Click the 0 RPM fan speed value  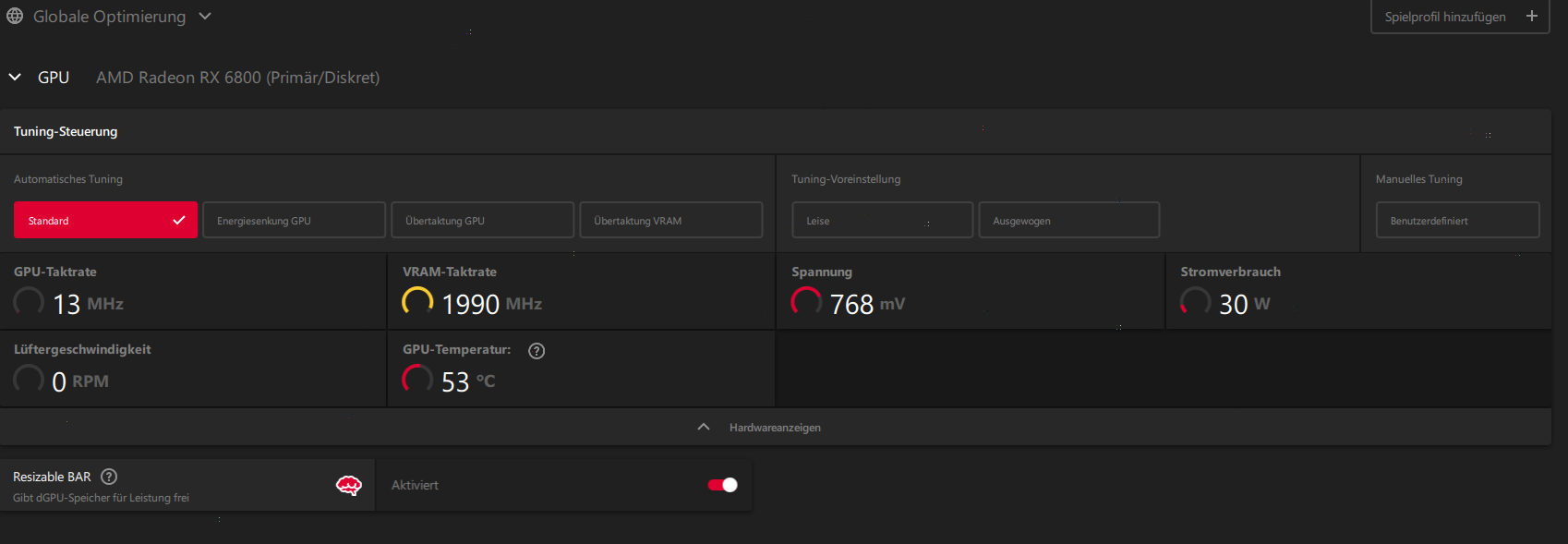point(80,381)
